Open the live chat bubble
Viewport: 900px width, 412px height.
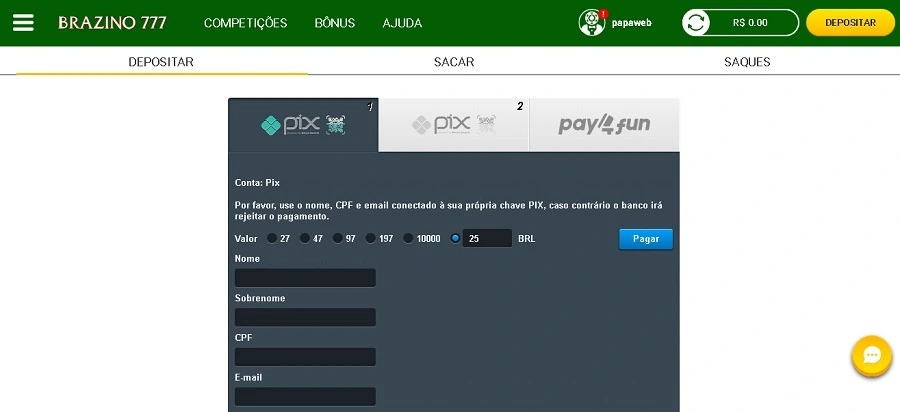[x=871, y=355]
